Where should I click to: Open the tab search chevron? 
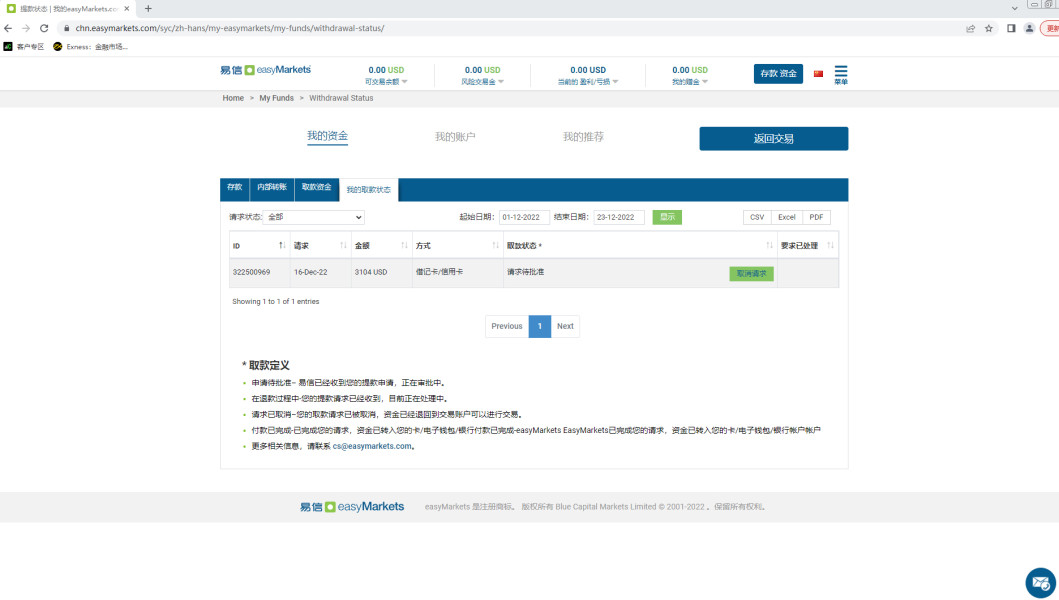1014,8
